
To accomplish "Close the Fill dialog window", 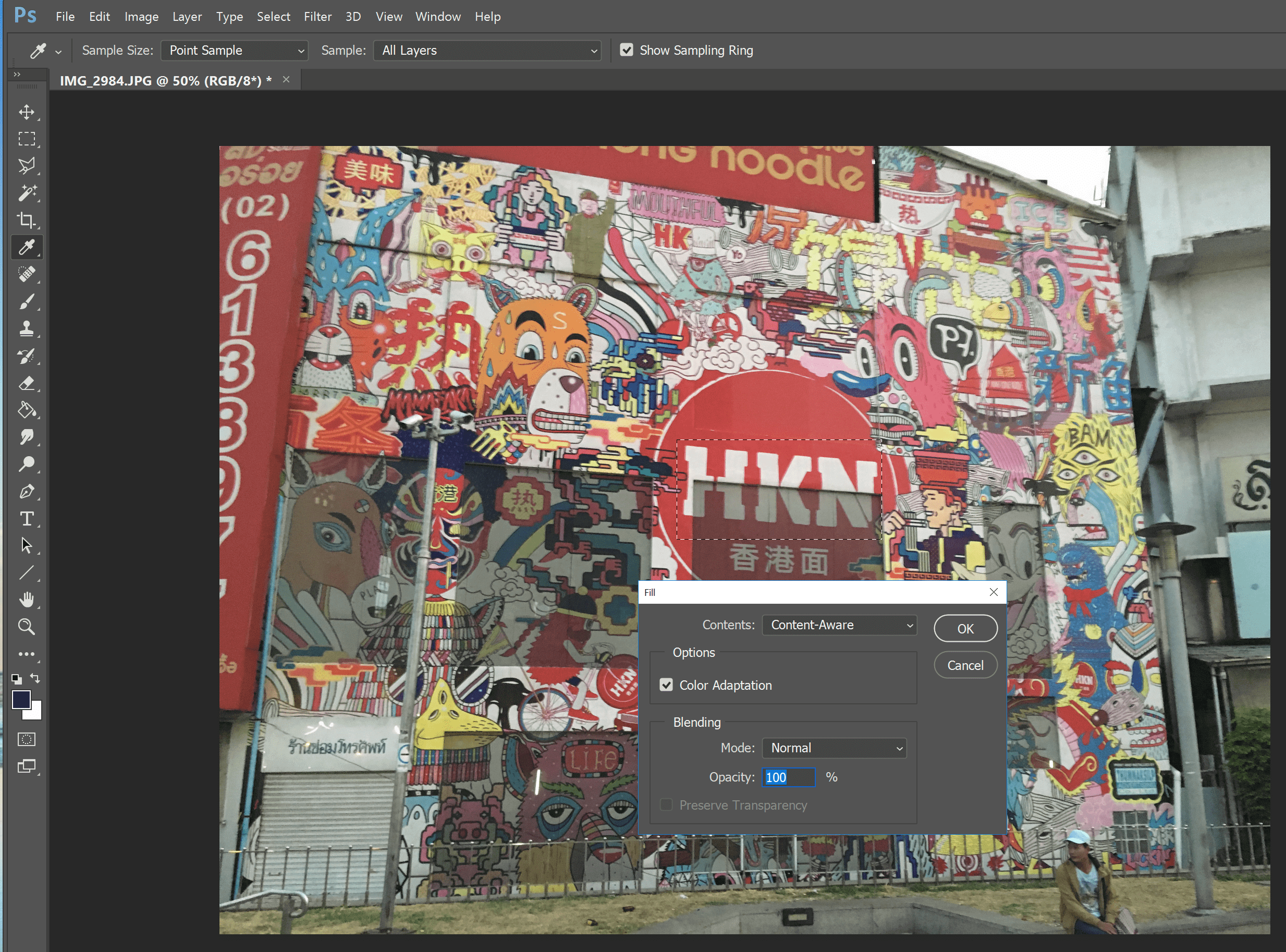I will pos(994,592).
